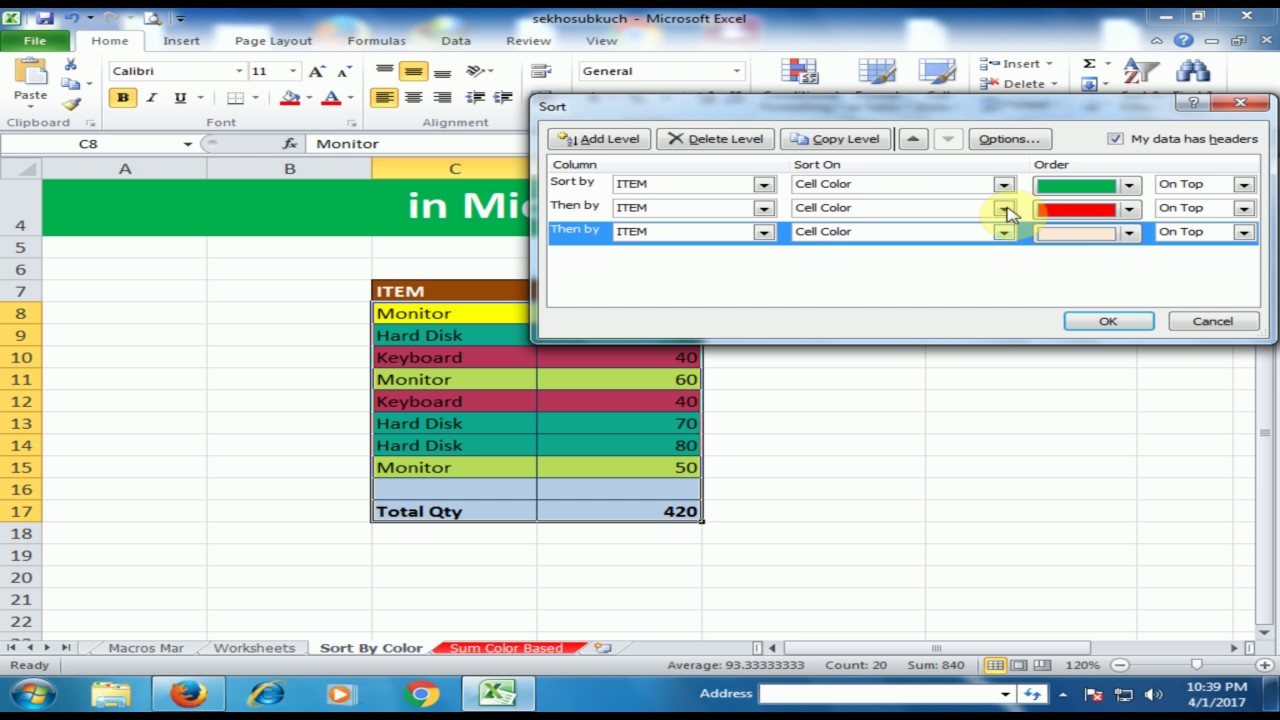
Task: Open the General number format dropdown
Action: tap(736, 71)
